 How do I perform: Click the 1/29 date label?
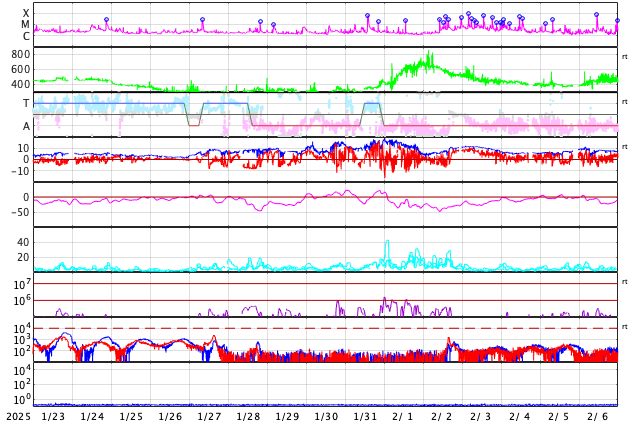click(287, 417)
